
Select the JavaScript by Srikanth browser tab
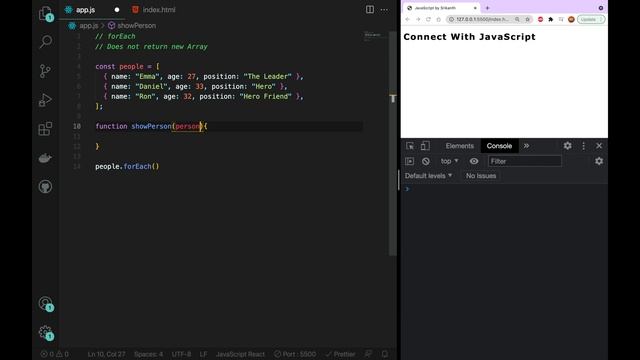pyautogui.click(x=442, y=8)
